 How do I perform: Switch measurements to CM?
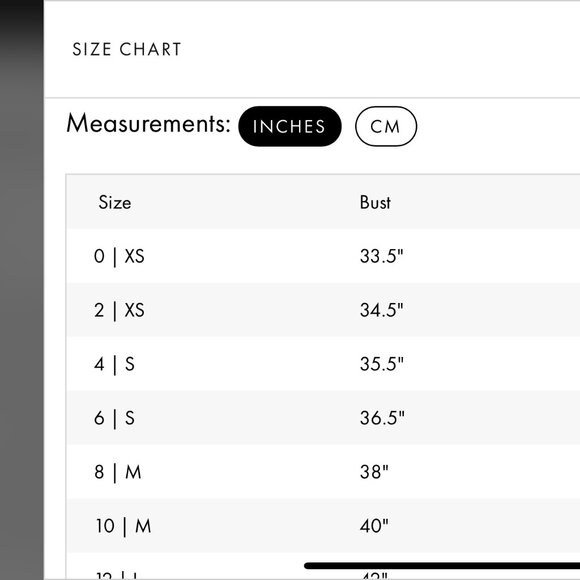pos(386,126)
